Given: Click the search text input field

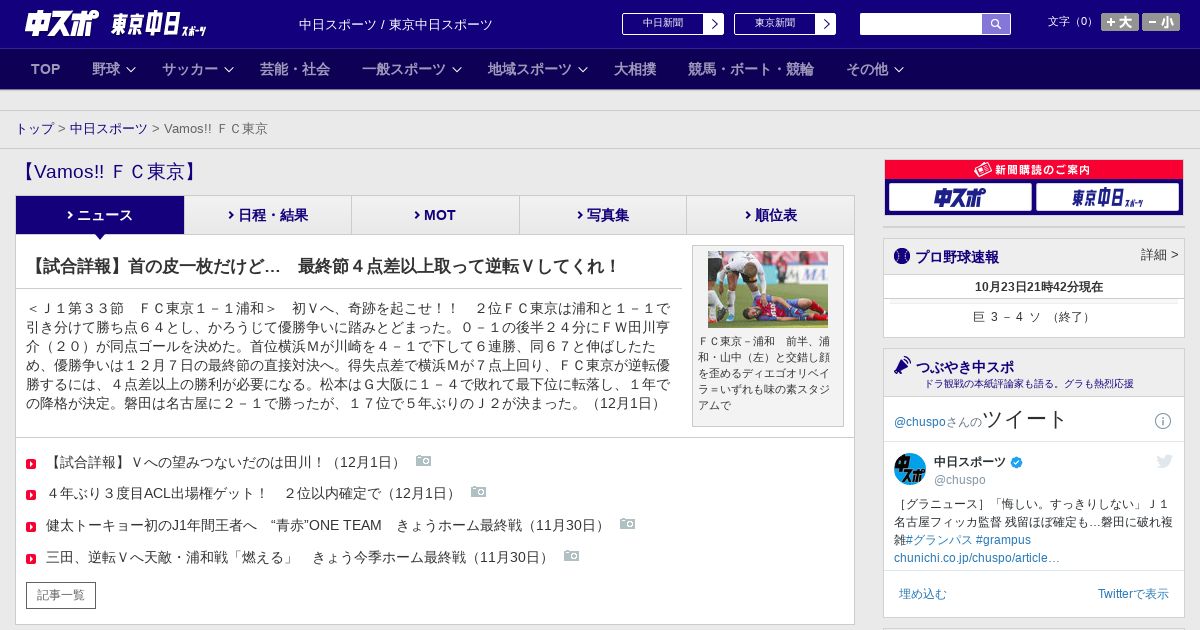Looking at the screenshot, I should (x=921, y=24).
